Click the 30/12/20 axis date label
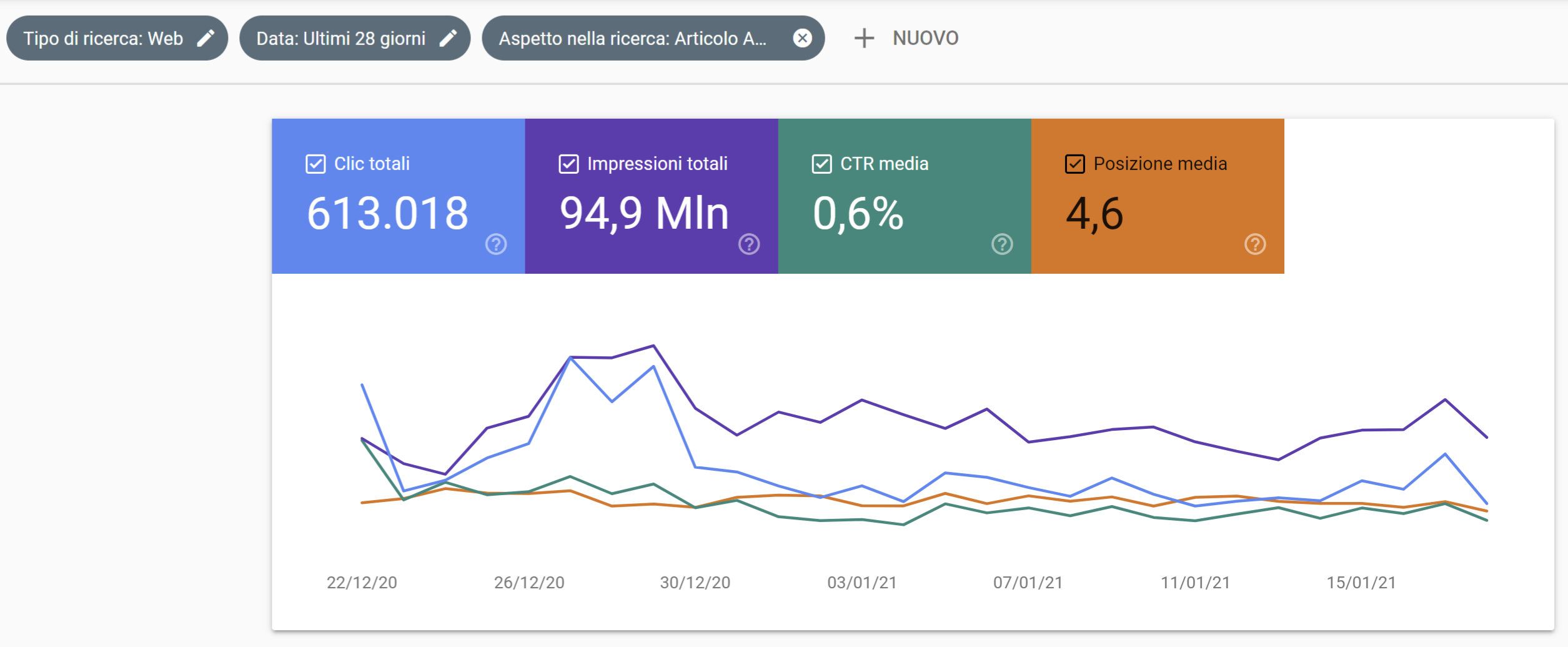1568x647 pixels. (695, 583)
